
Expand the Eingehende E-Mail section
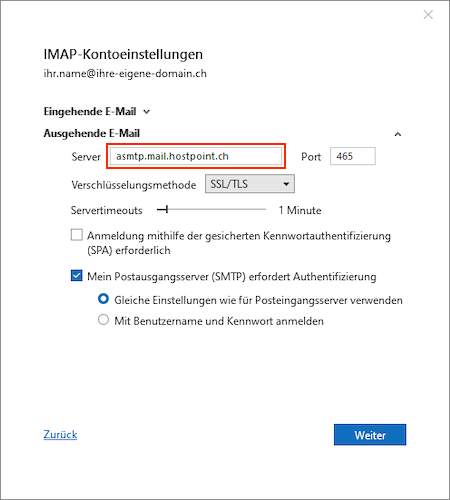pyautogui.click(x=146, y=112)
